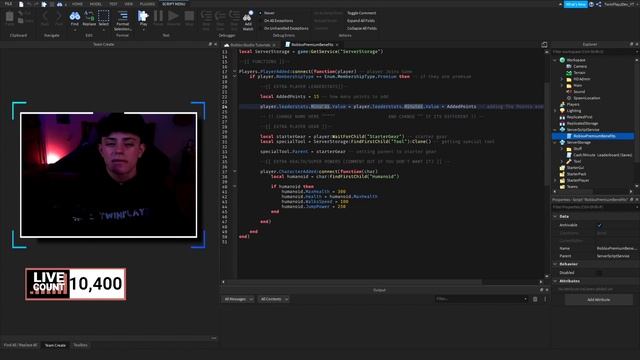Expand the HD Admin folder in Explorer
640x360 pixels.
(x=562, y=79)
